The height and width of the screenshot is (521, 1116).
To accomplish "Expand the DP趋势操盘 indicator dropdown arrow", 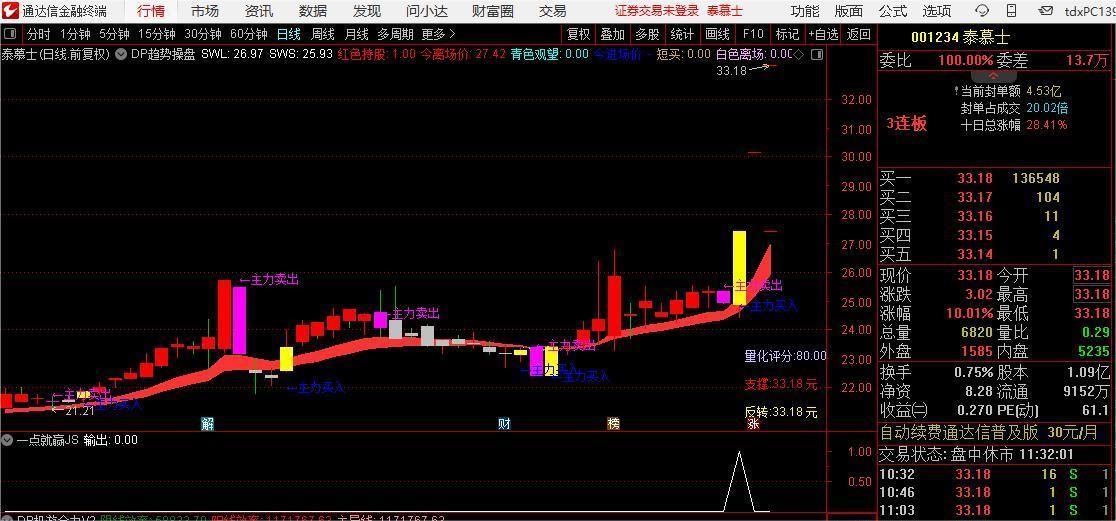I will (x=122, y=54).
